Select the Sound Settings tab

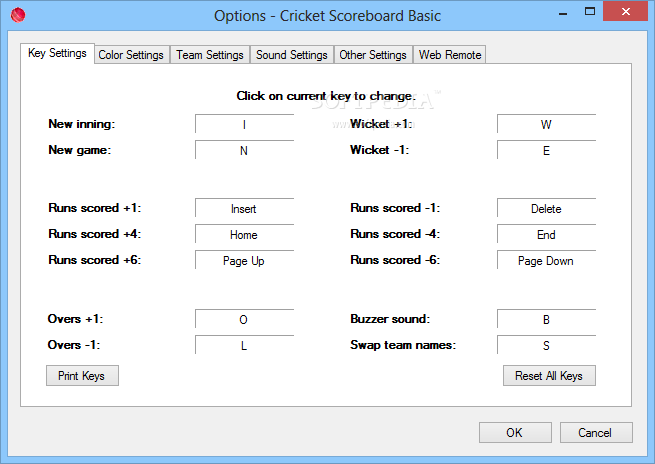(x=292, y=55)
